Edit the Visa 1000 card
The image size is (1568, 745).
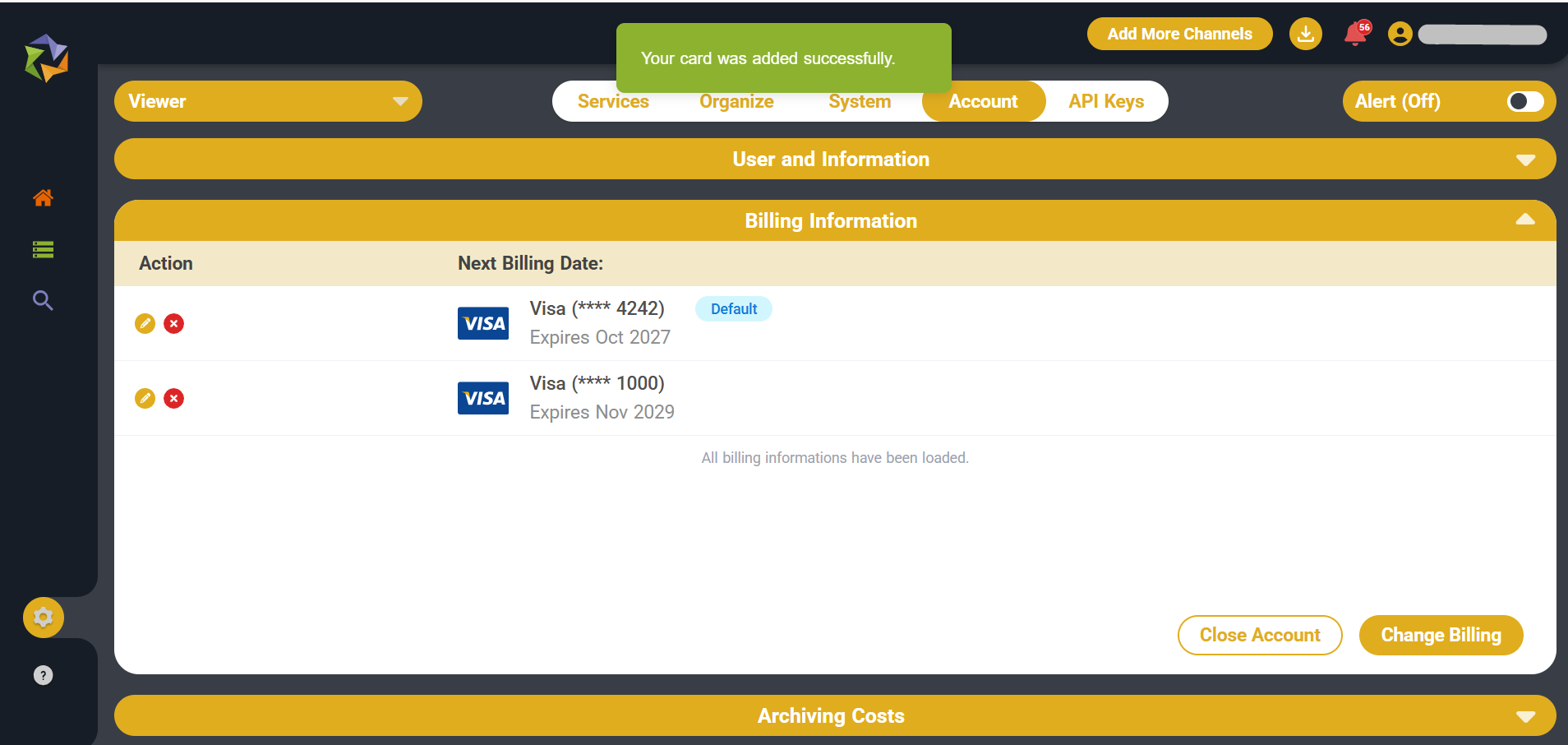coord(145,398)
